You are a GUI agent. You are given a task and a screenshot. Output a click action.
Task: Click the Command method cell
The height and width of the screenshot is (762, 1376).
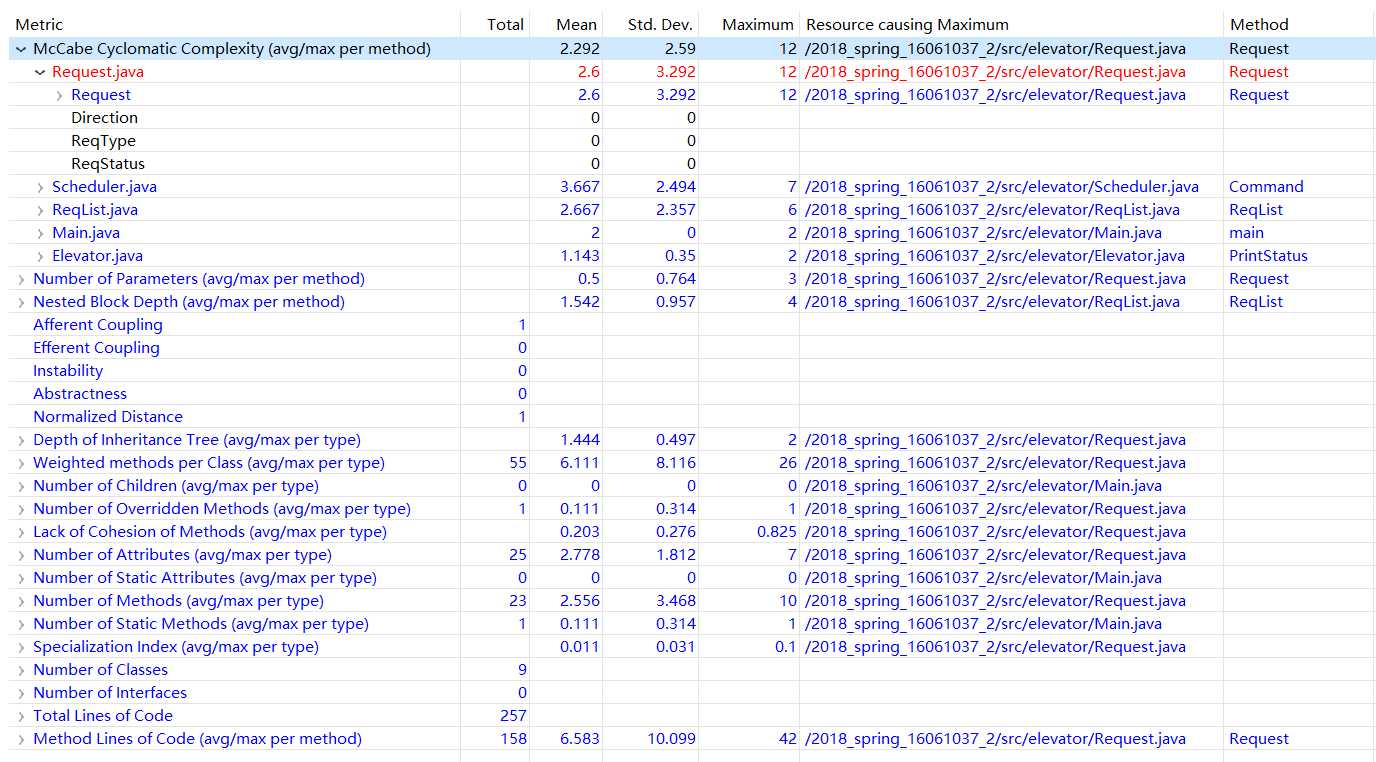(1266, 187)
